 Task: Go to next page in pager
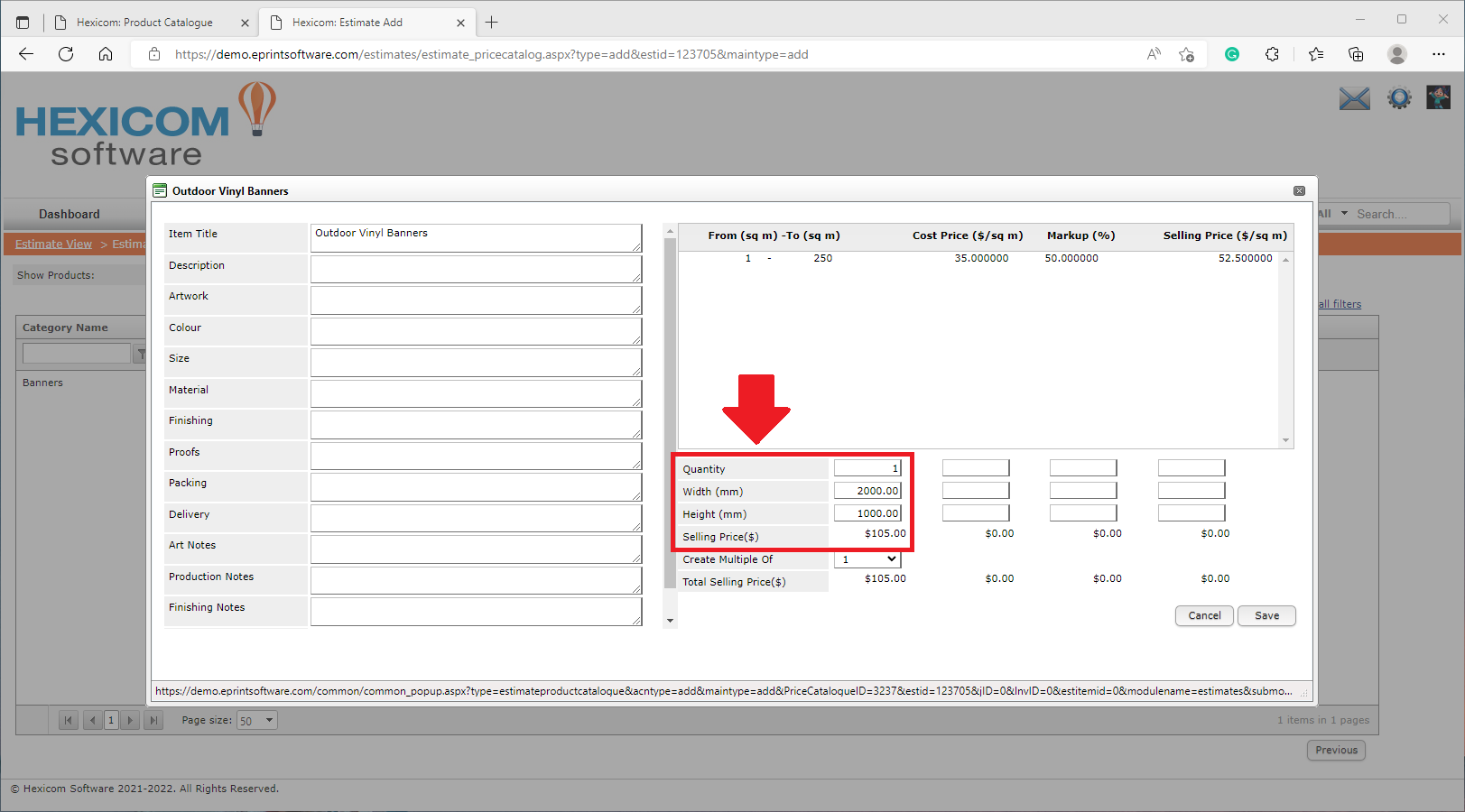131,720
